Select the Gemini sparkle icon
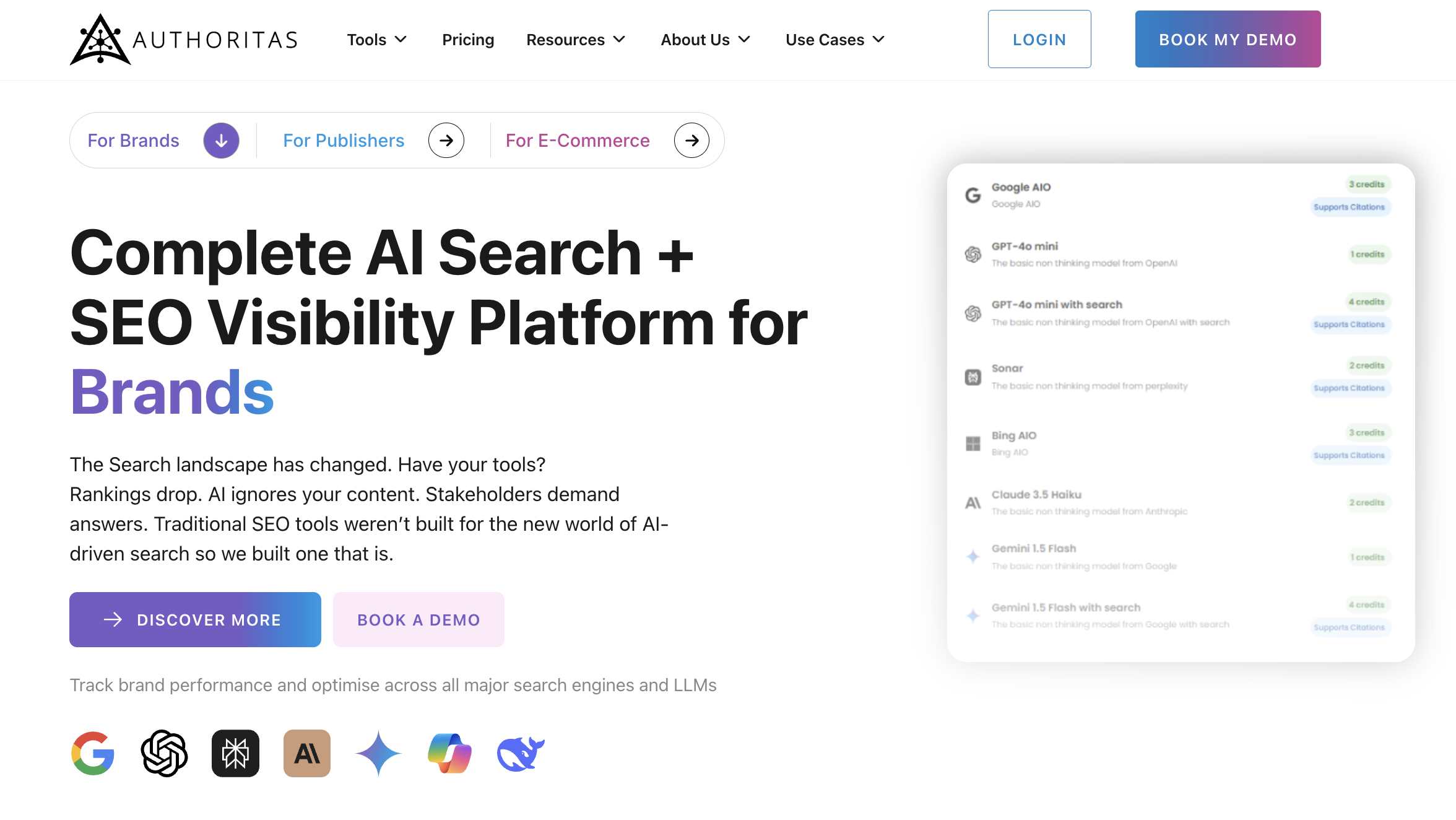Screen dimensions: 1456x820 click(x=378, y=753)
